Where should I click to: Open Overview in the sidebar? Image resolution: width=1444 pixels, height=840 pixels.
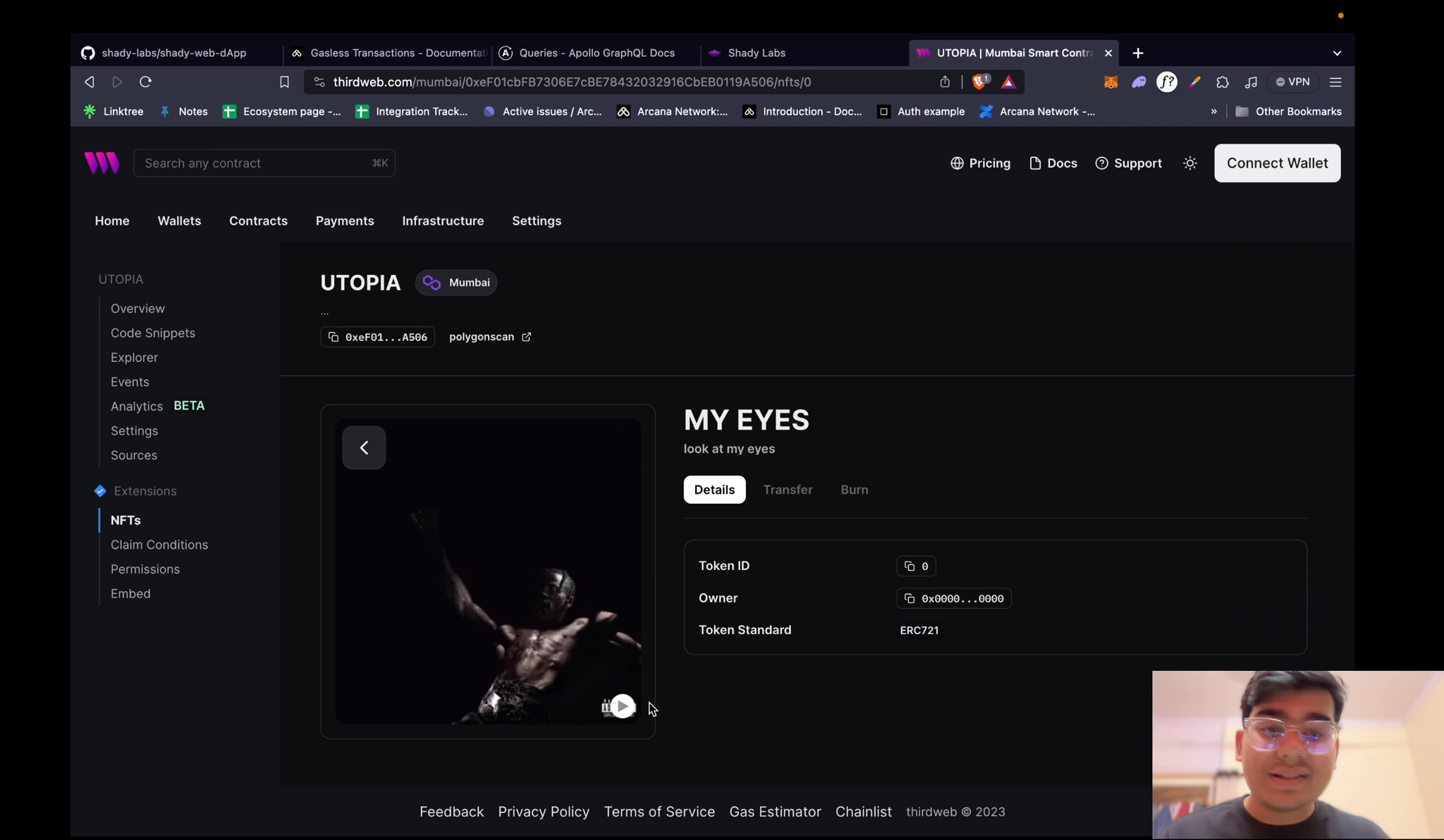pos(137,309)
